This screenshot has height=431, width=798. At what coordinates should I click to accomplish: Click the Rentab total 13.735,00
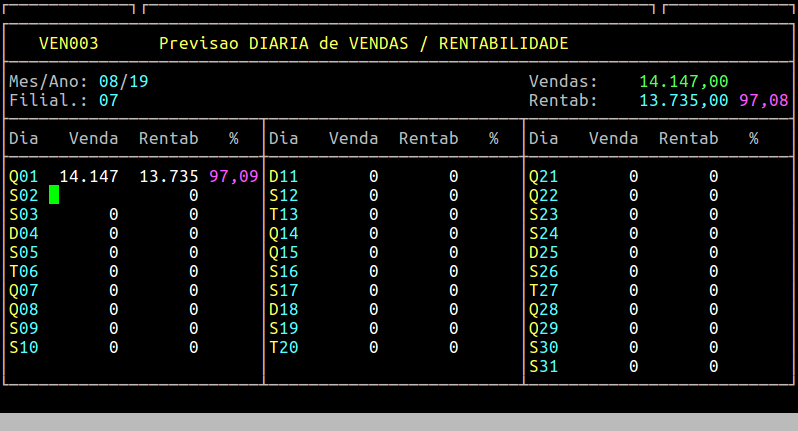[683, 100]
